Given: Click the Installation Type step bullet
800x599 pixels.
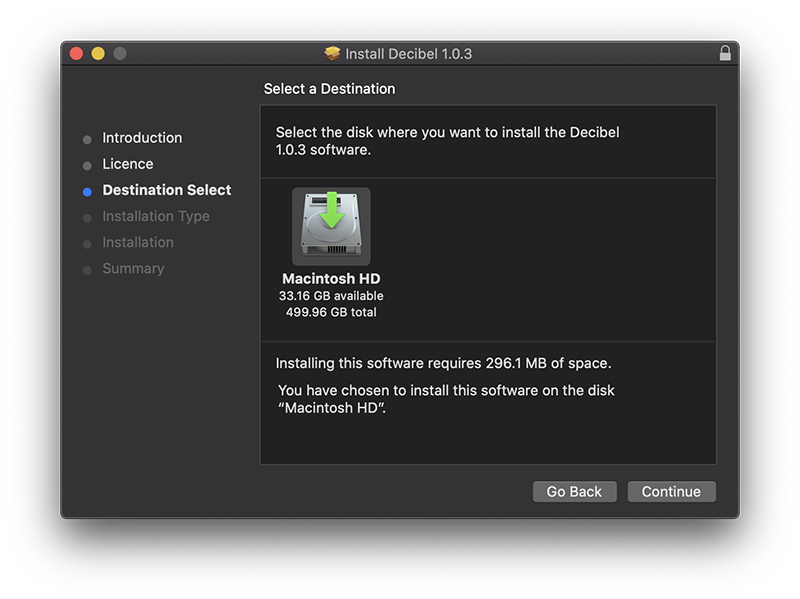Looking at the screenshot, I should 87,217.
